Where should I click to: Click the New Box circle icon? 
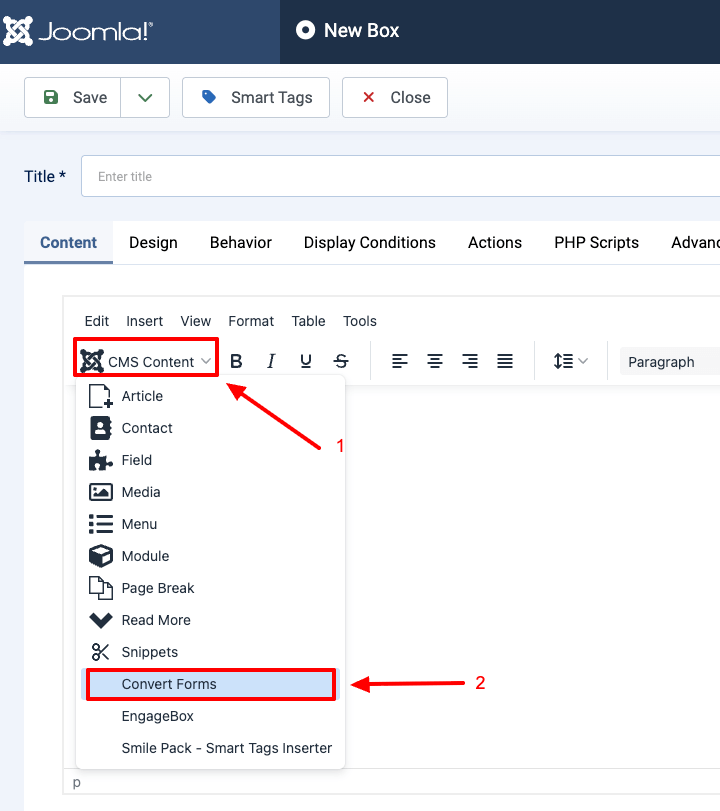click(x=305, y=30)
